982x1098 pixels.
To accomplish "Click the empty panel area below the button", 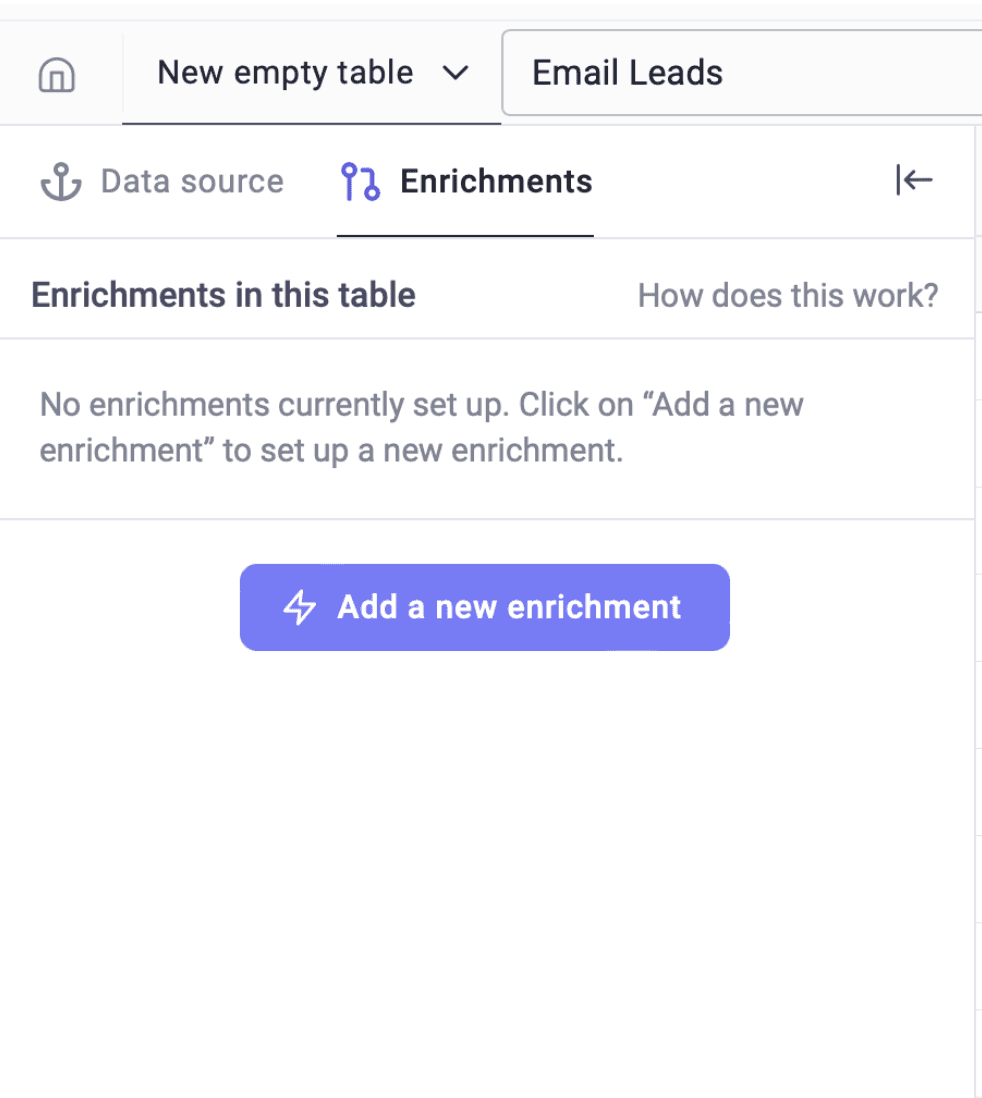I will coord(487,875).
